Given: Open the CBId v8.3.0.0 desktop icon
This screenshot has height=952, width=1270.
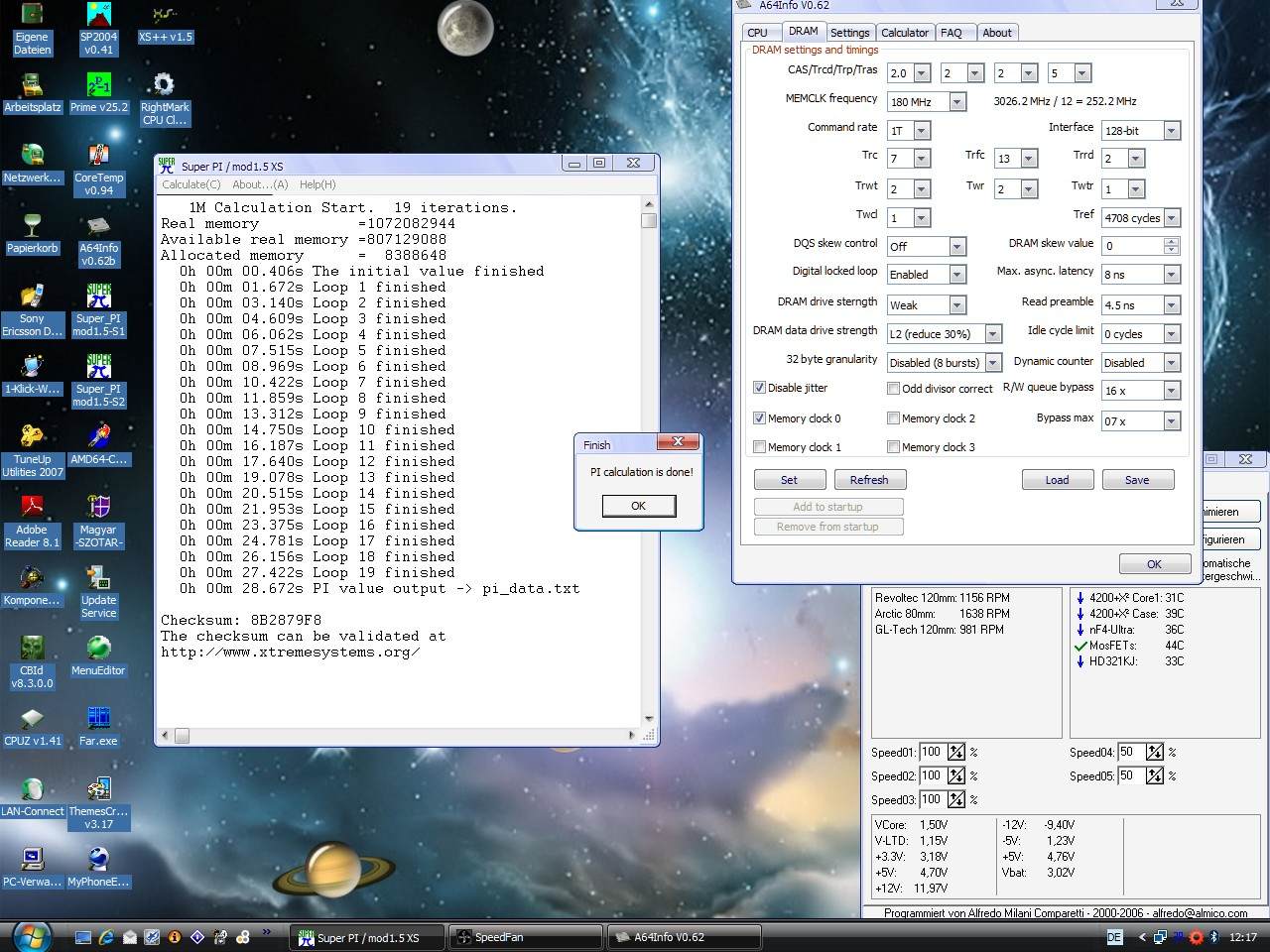Looking at the screenshot, I should (33, 662).
